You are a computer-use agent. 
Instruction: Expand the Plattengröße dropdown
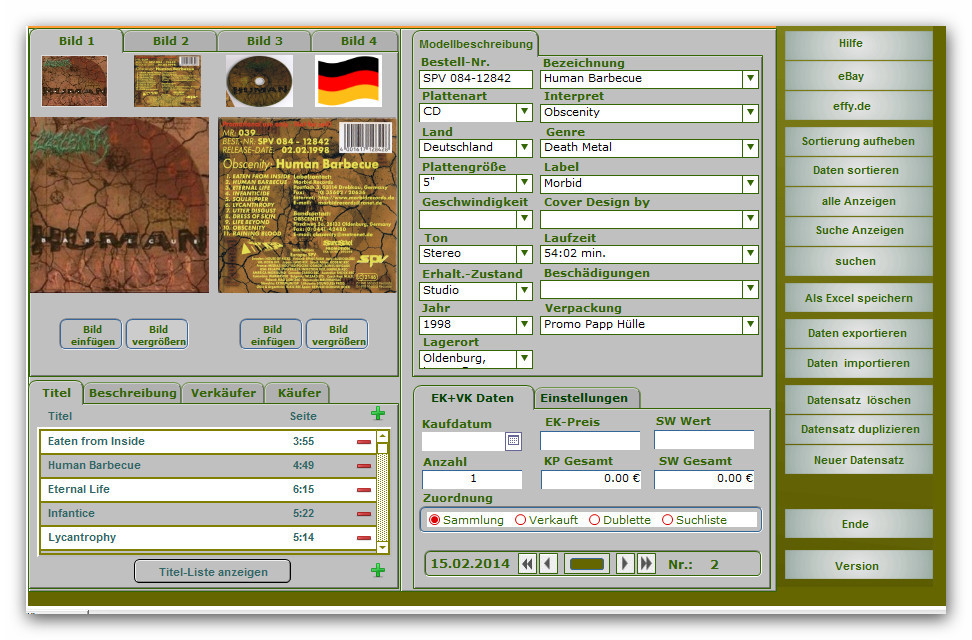tap(524, 183)
